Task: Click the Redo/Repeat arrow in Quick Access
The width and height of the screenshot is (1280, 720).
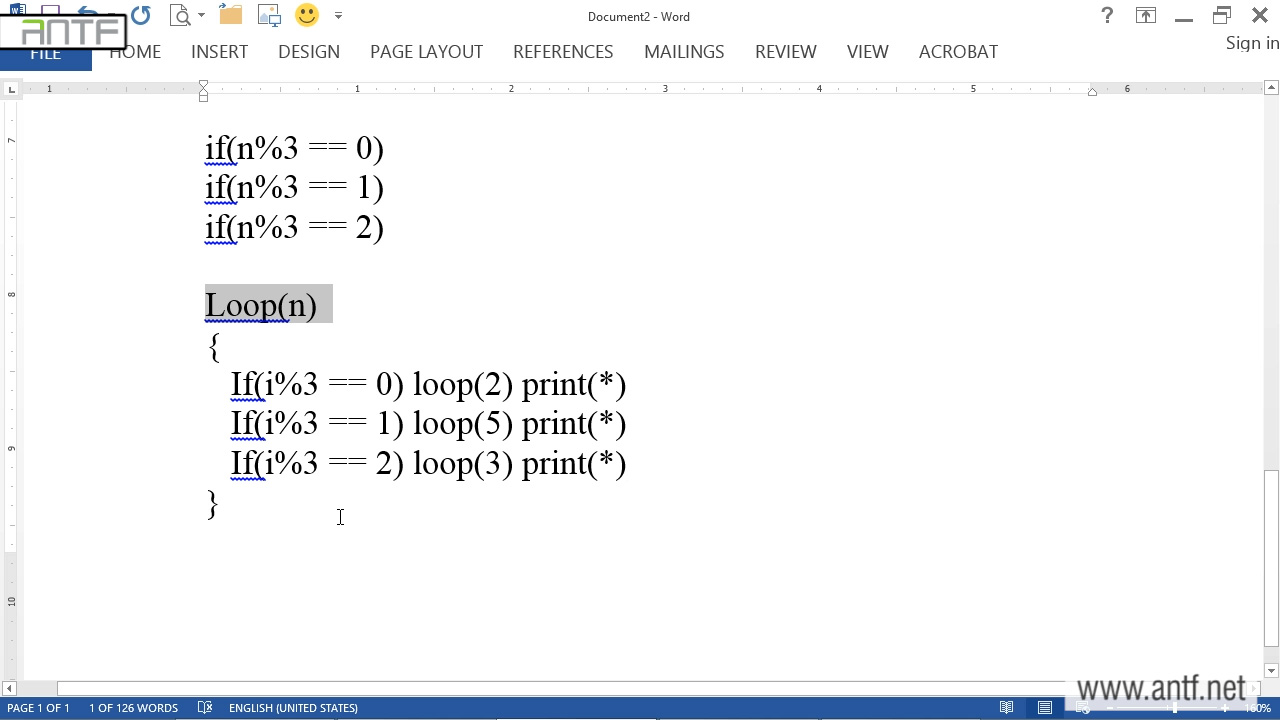Action: tap(141, 15)
